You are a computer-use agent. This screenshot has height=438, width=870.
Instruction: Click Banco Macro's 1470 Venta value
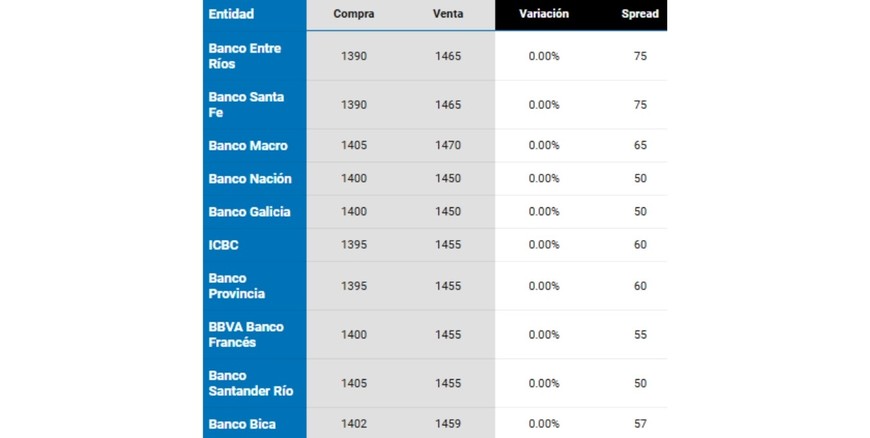pos(448,145)
